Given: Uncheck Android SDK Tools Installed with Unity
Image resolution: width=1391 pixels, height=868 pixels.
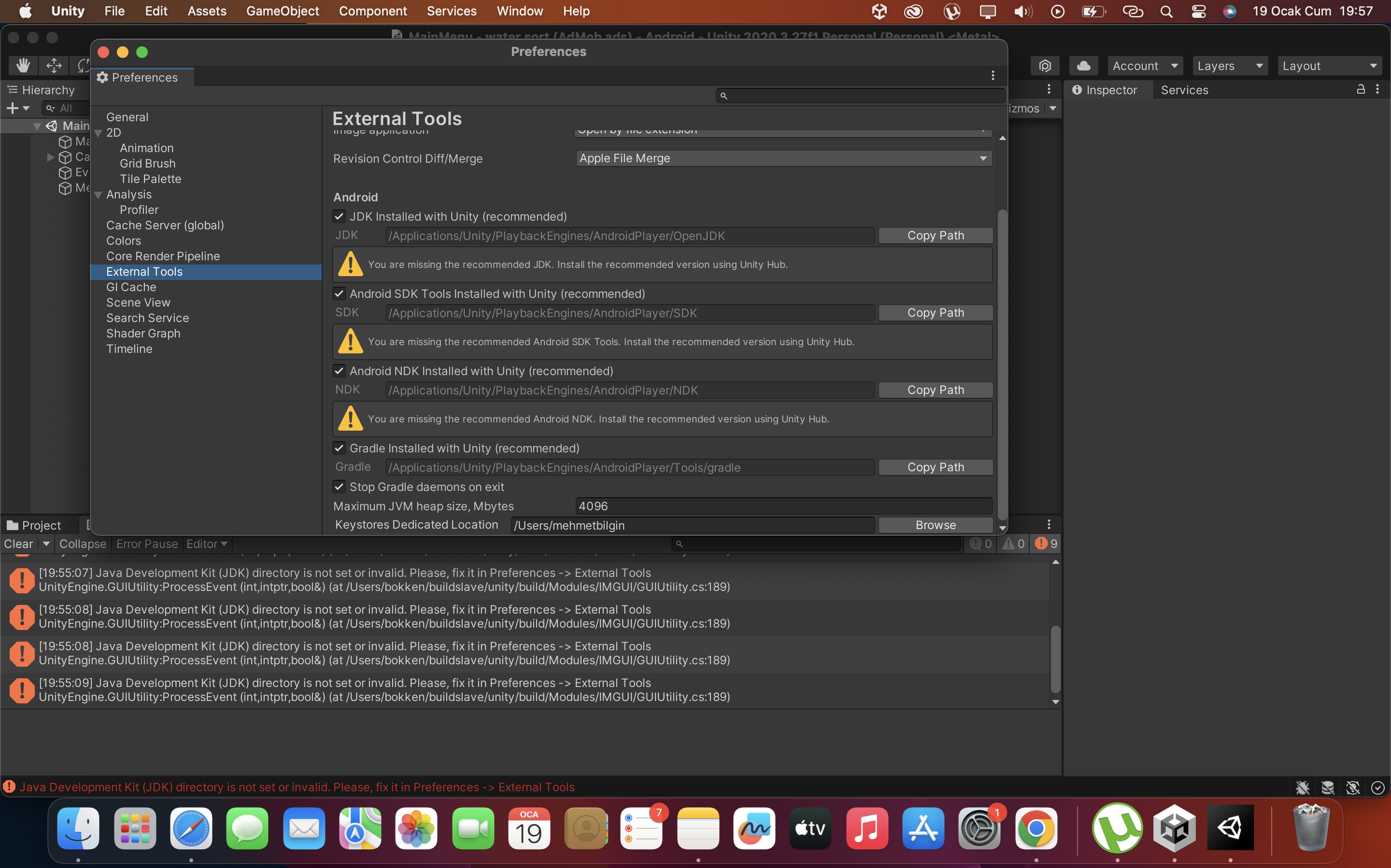Looking at the screenshot, I should tap(339, 294).
